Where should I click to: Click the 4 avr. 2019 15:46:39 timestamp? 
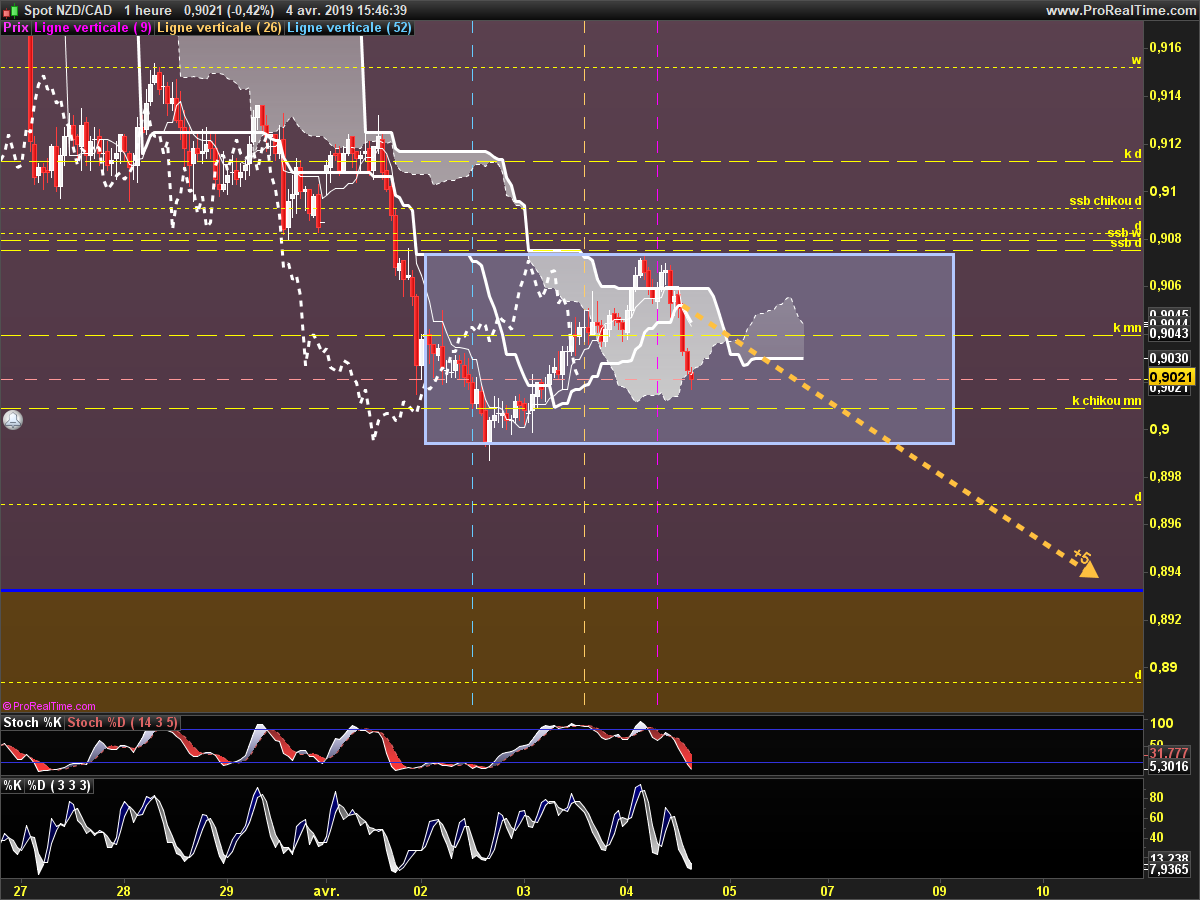pyautogui.click(x=346, y=10)
